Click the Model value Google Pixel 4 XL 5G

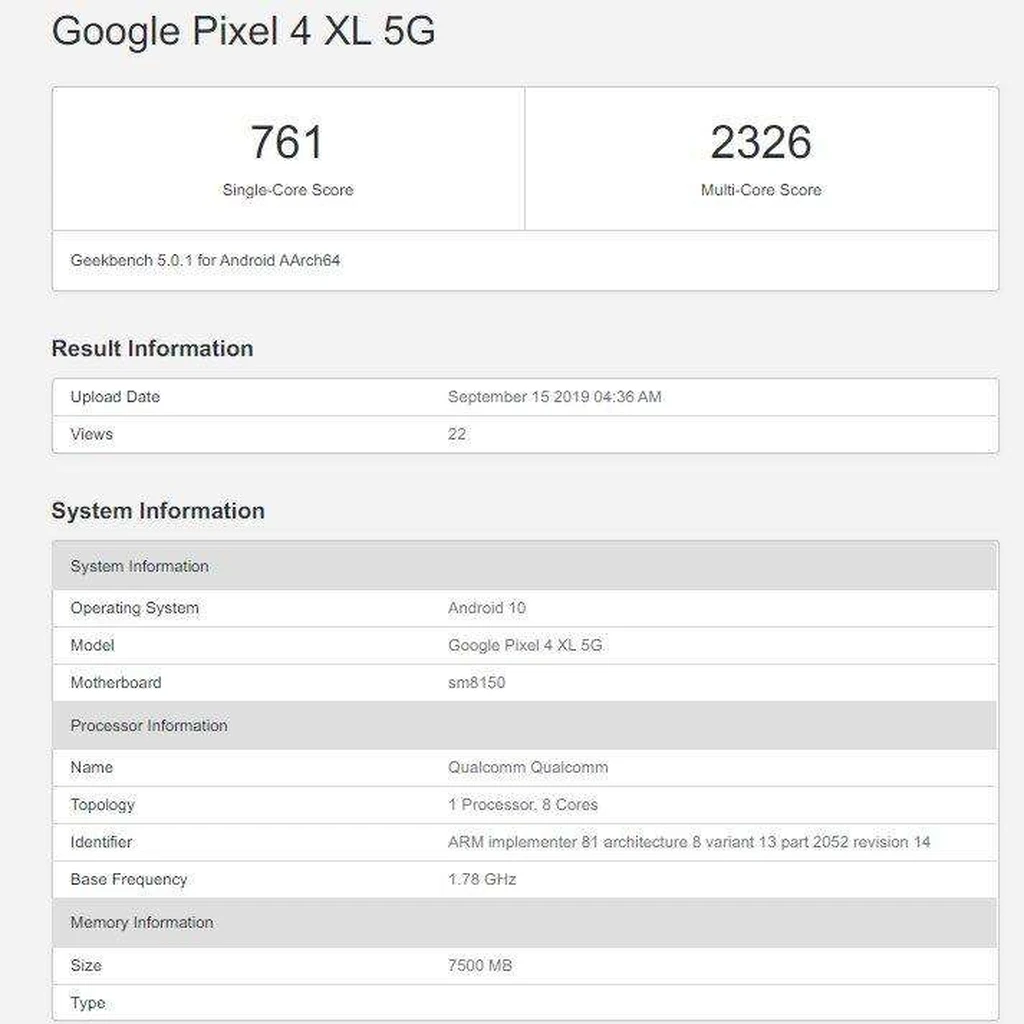[x=525, y=645]
